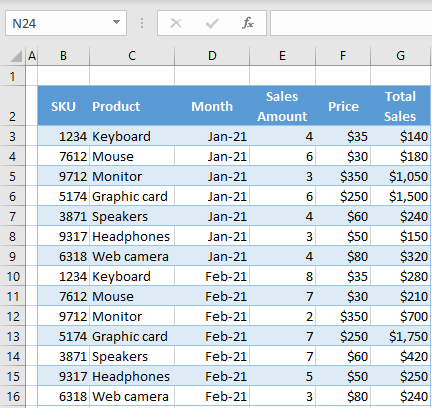Select the Headphones cell in row 8
This screenshot has height=408, width=432.
click(132, 236)
